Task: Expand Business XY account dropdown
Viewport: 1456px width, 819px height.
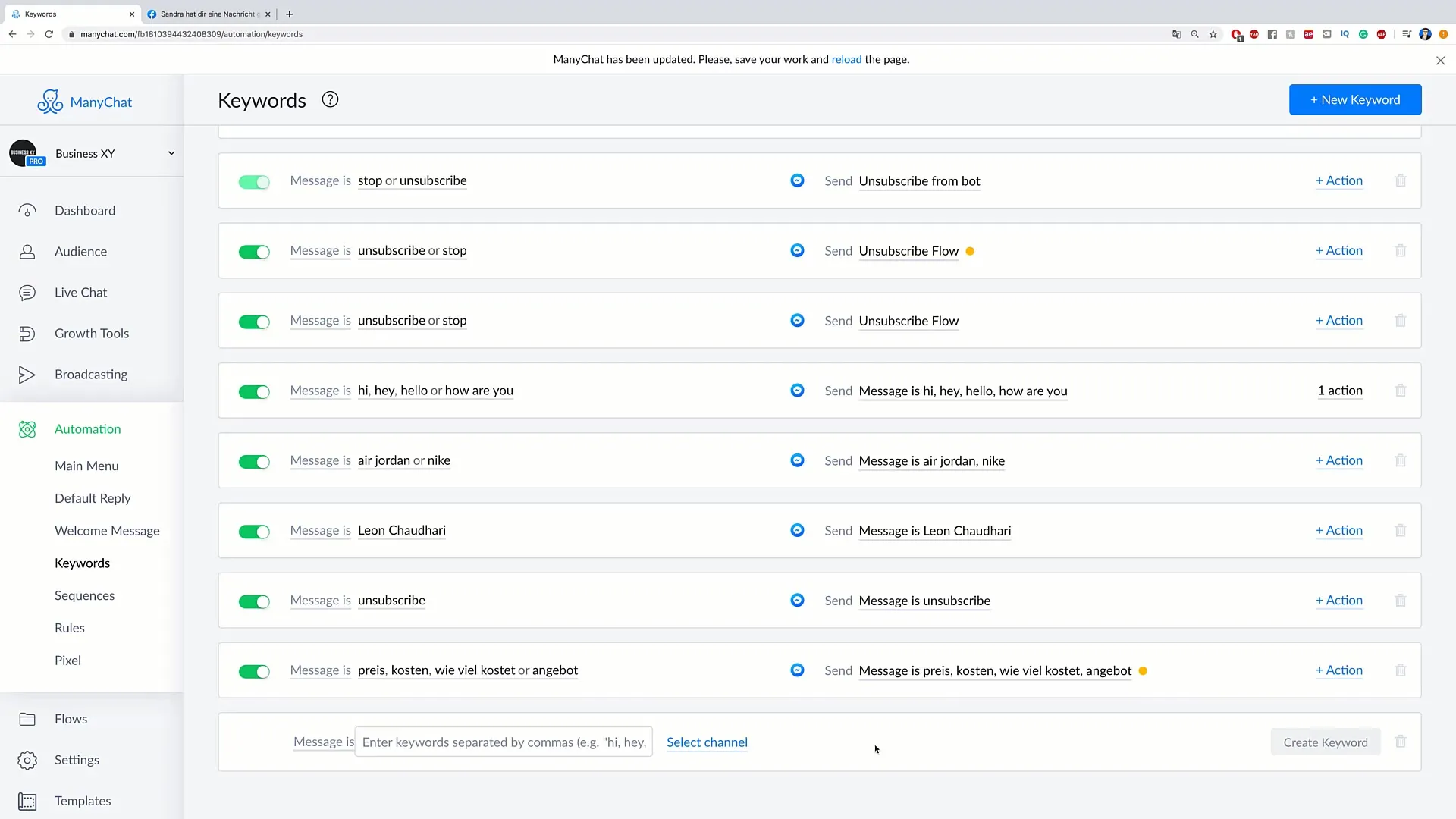Action: 169,153
